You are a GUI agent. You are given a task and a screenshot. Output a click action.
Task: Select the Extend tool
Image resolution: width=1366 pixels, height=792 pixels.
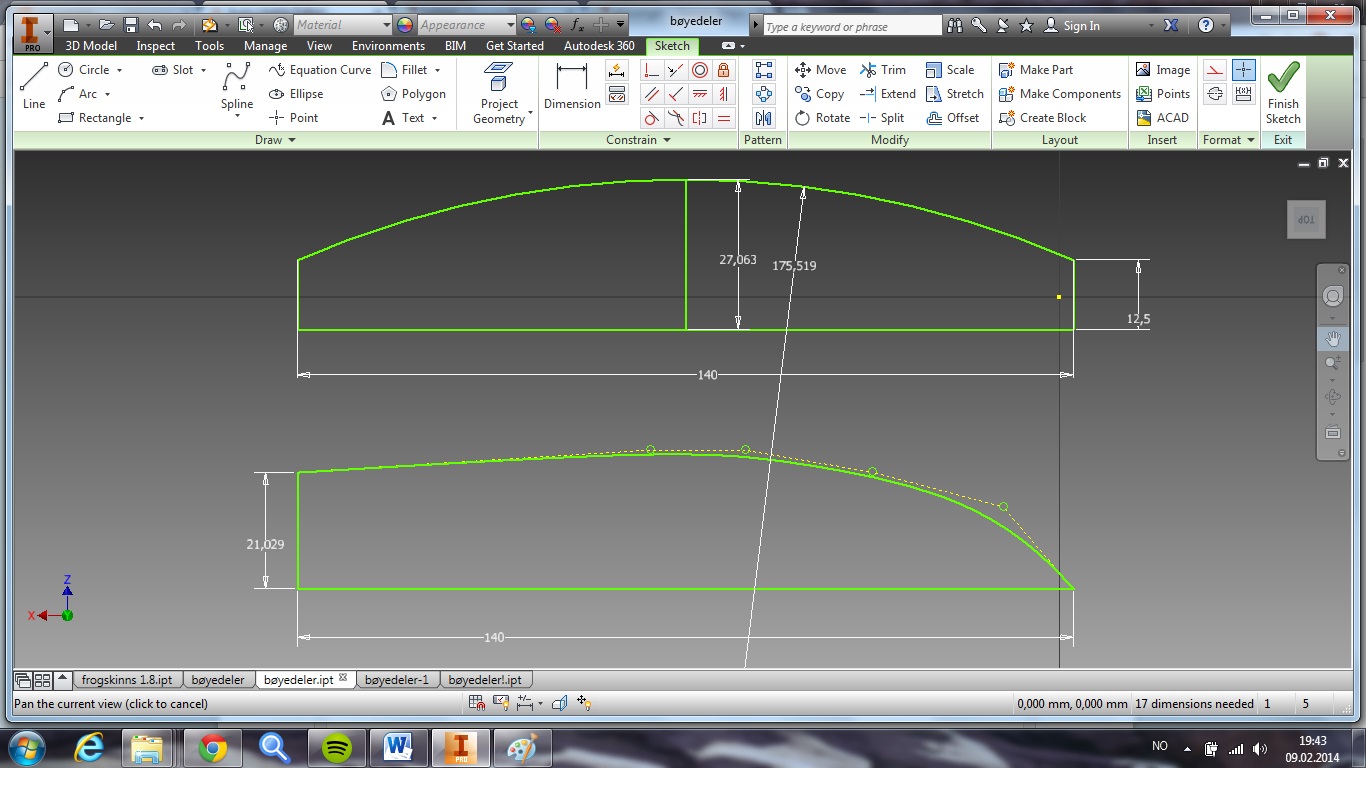pos(888,94)
